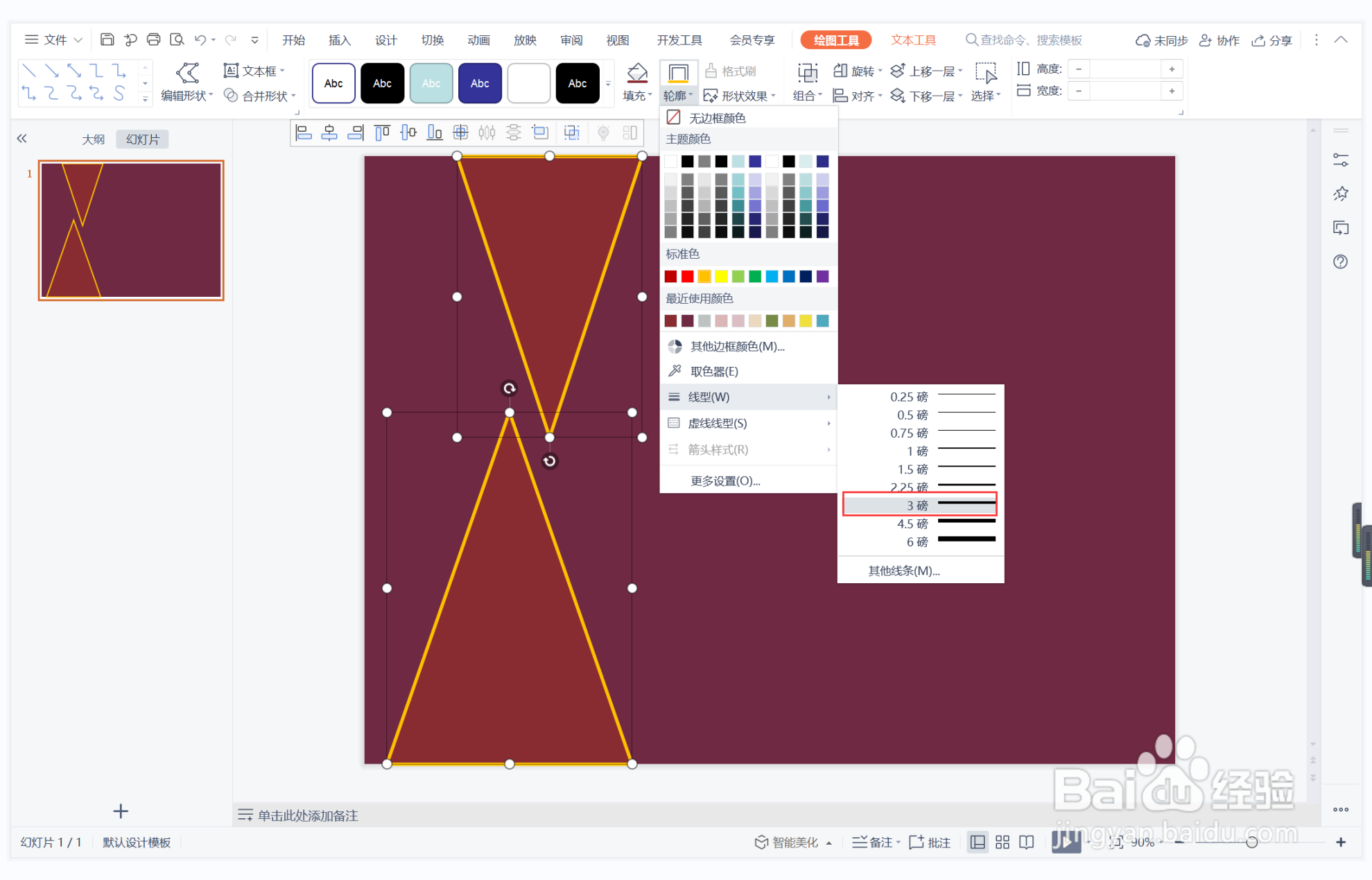Pick the orange standard color swatch
Viewport: 1372px width, 880px height.
tap(704, 276)
